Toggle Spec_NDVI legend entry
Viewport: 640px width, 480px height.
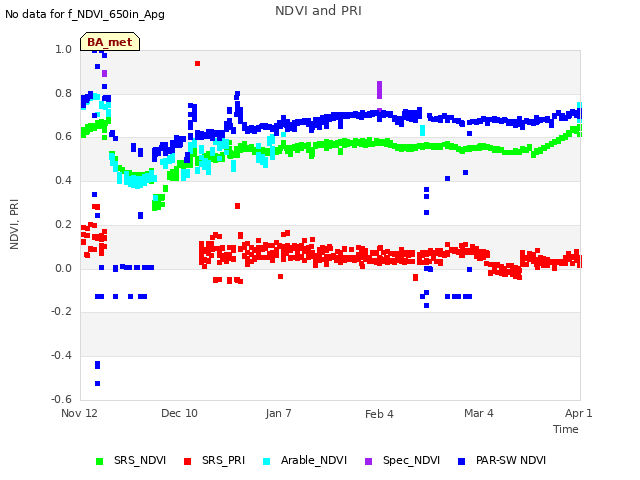(x=402, y=460)
